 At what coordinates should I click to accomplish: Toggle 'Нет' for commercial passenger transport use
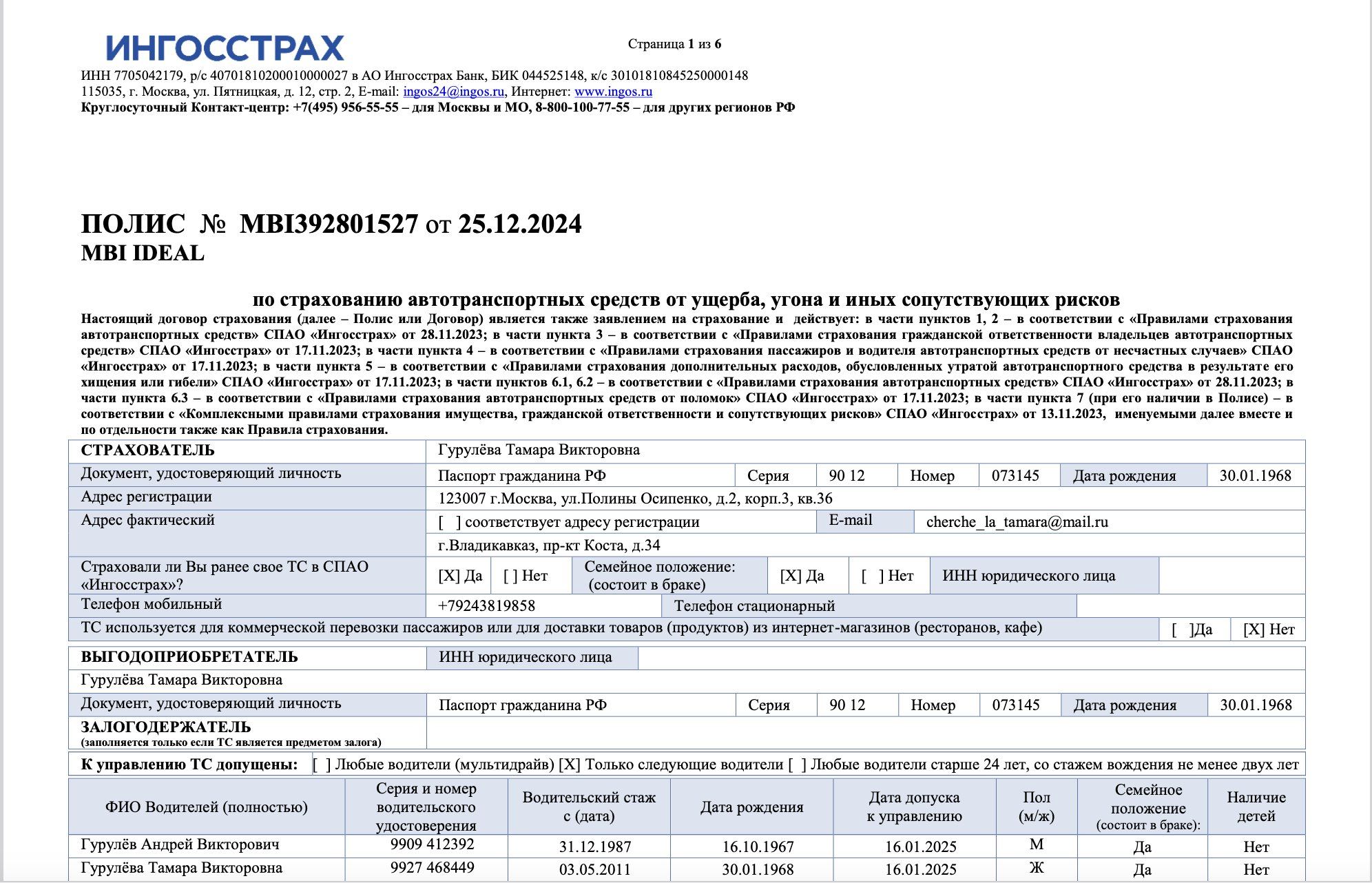pos(1254,630)
